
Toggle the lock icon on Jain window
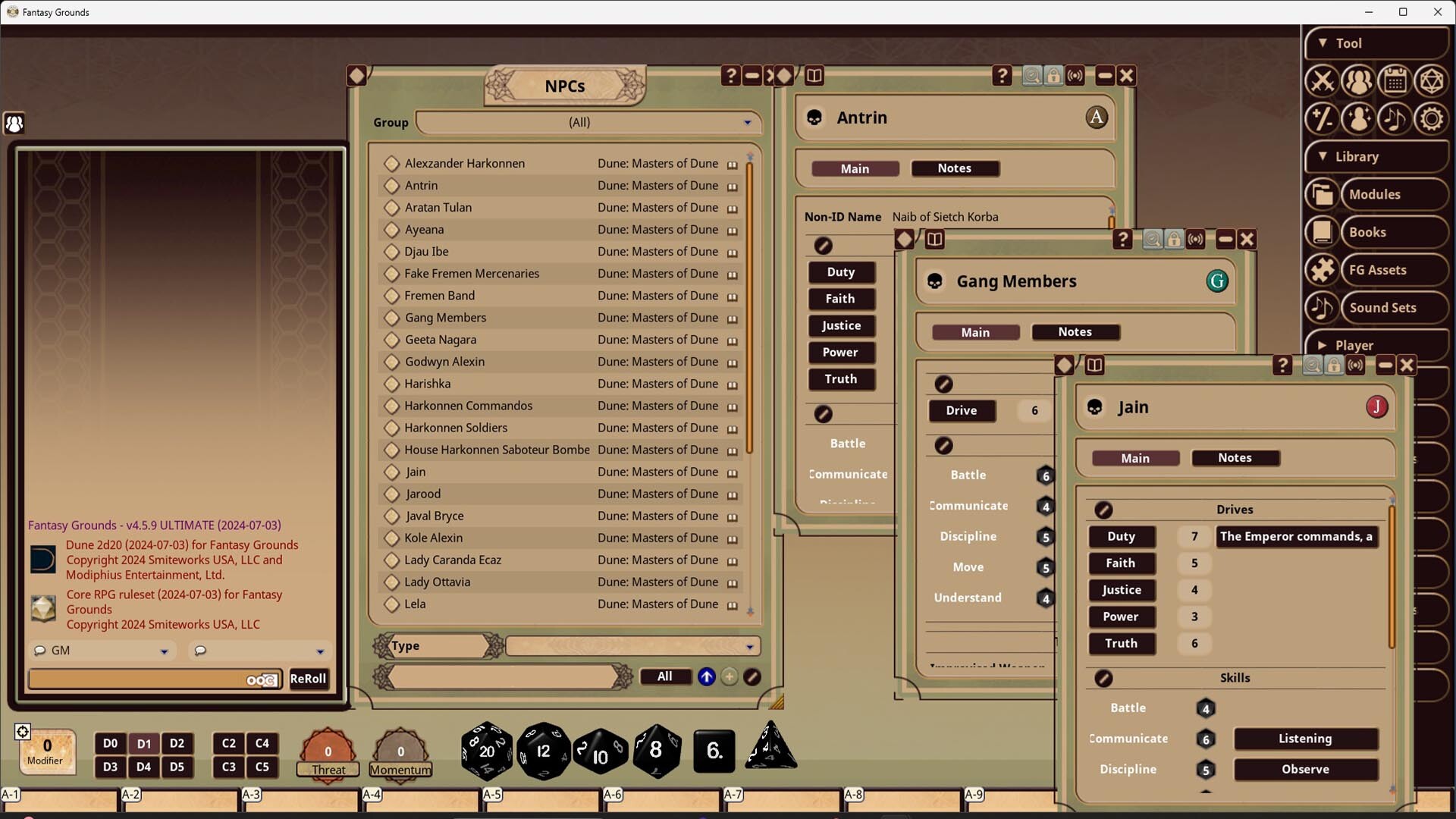(x=1334, y=366)
